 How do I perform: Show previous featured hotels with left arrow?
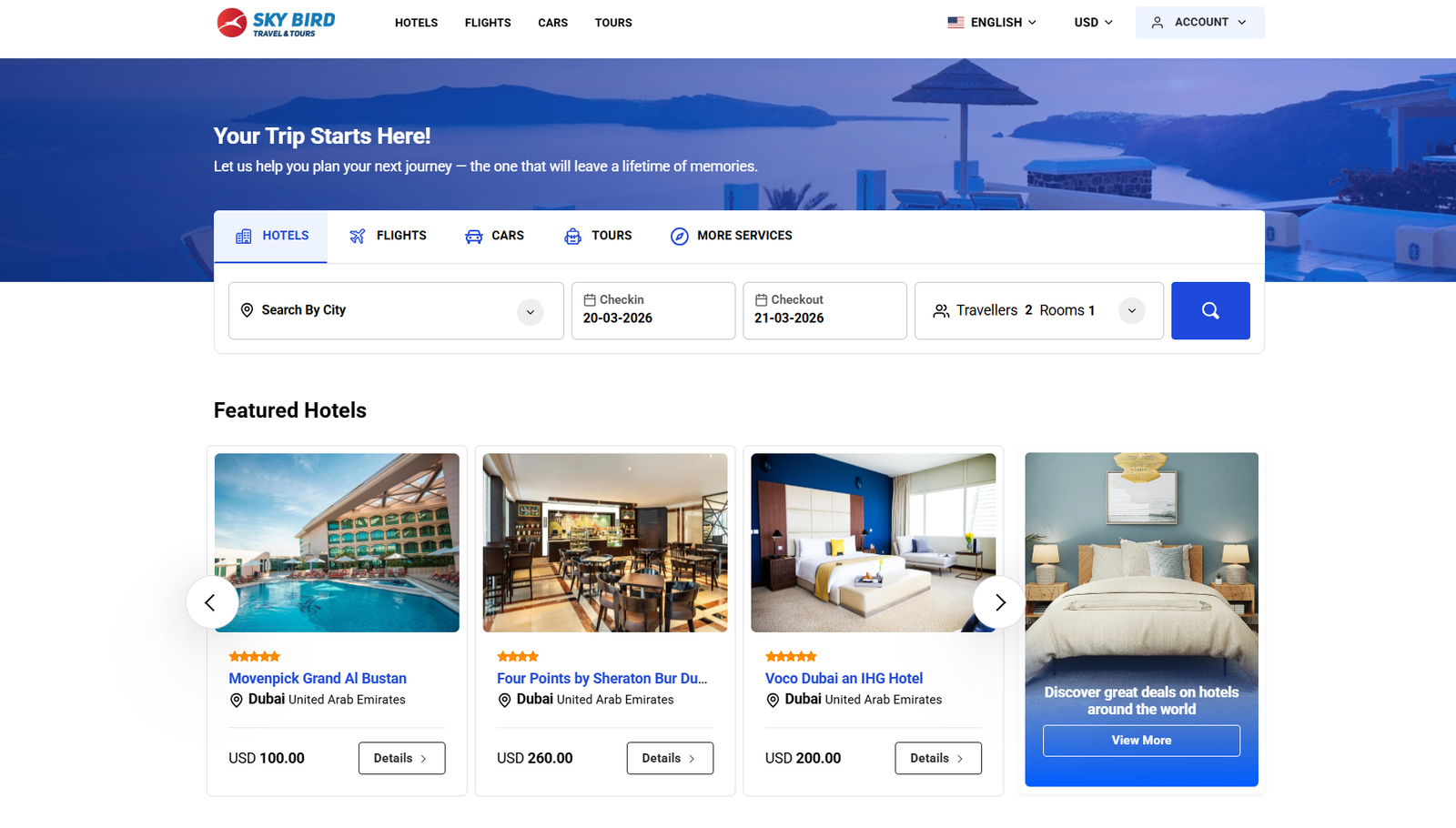(211, 602)
